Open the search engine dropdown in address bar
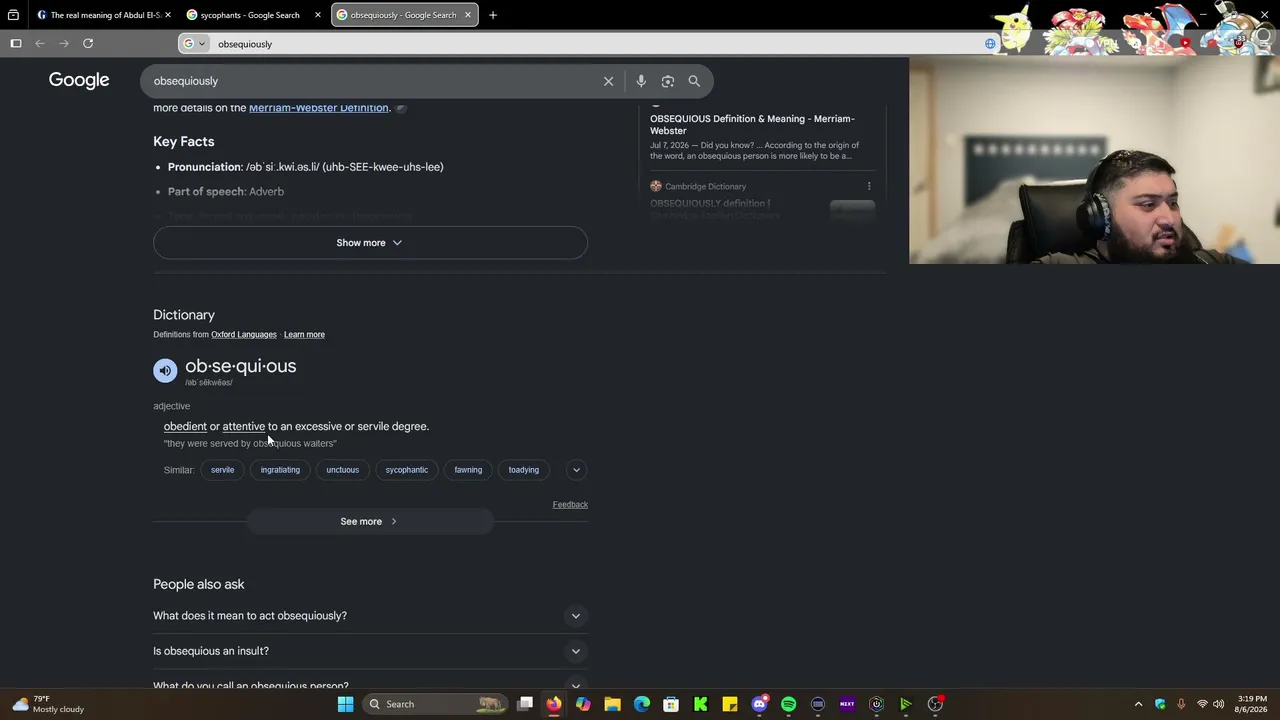 tap(194, 44)
